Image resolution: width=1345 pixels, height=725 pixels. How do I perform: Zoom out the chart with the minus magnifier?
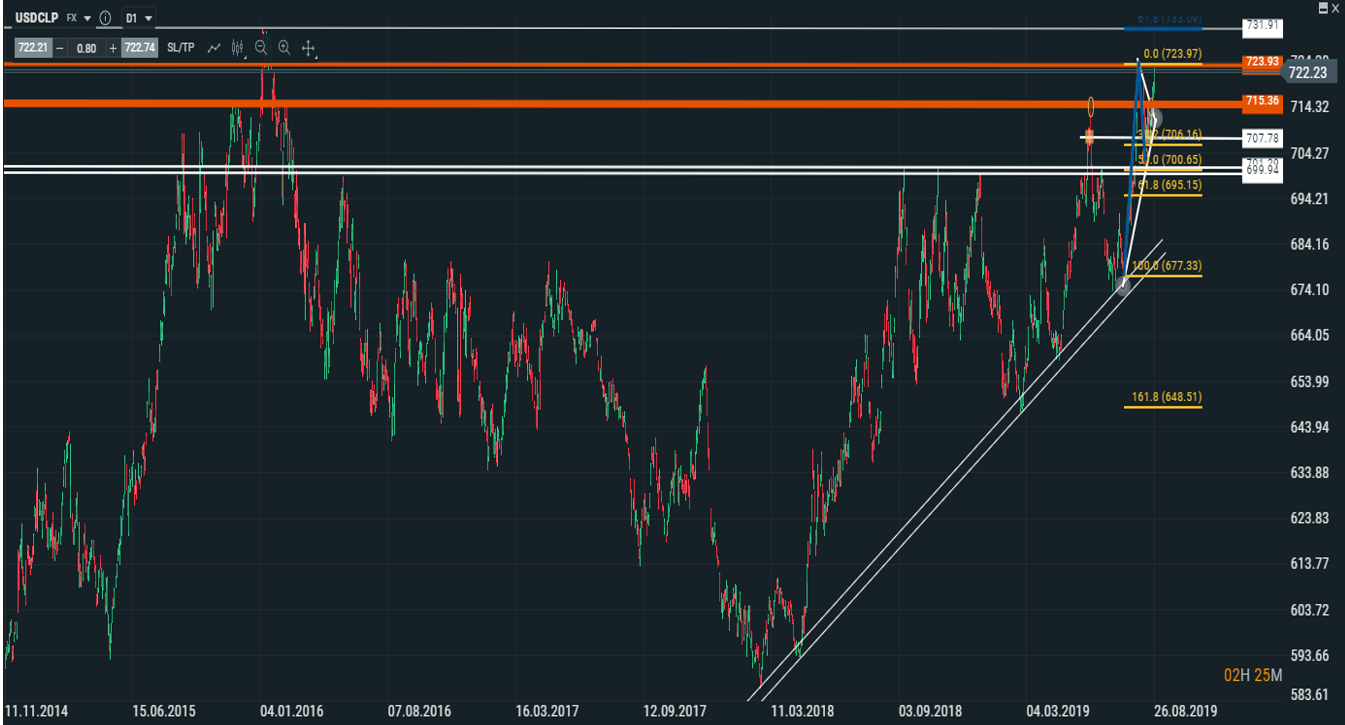coord(261,47)
